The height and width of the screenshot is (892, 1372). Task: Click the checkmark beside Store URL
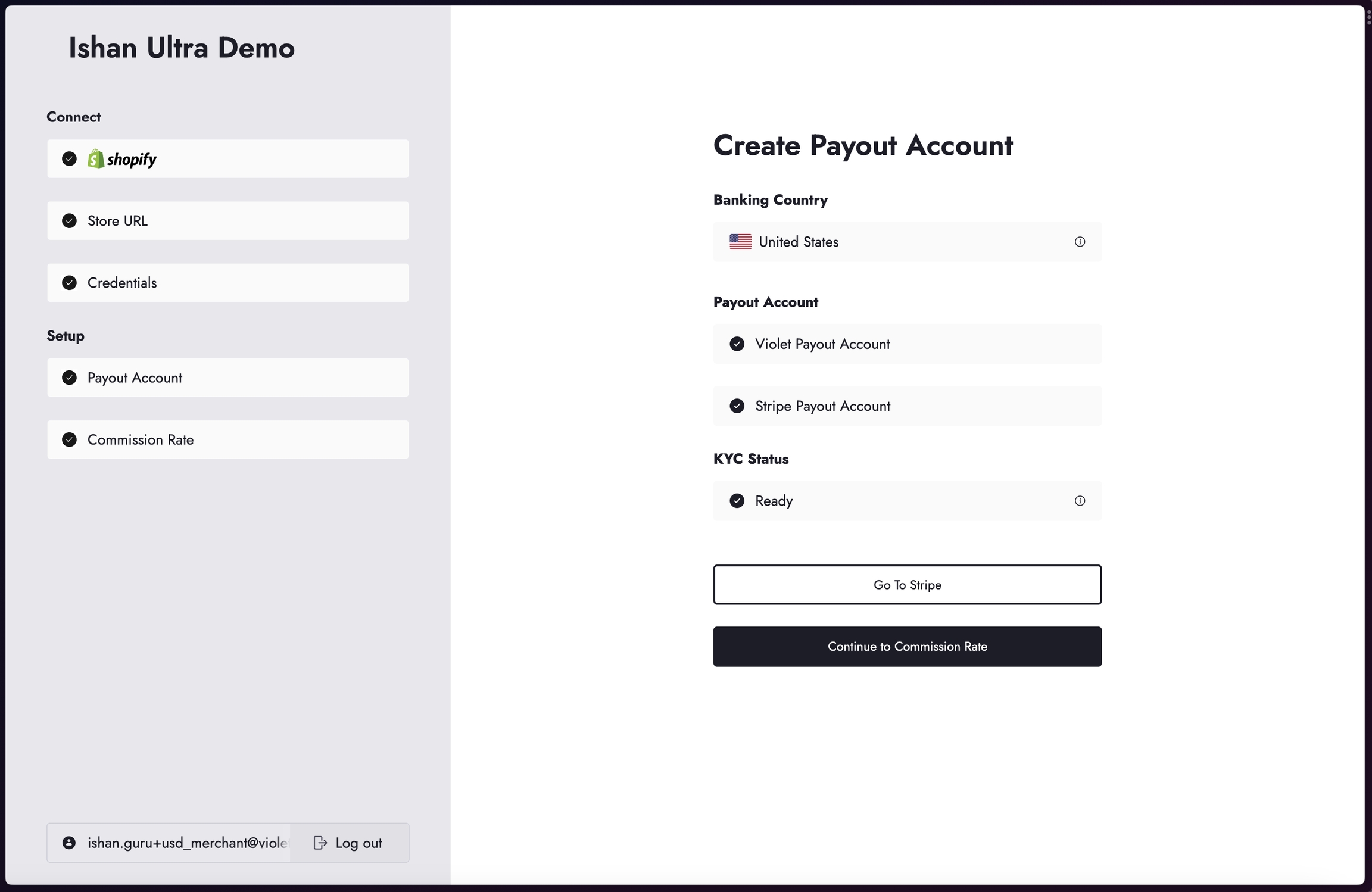coord(69,221)
